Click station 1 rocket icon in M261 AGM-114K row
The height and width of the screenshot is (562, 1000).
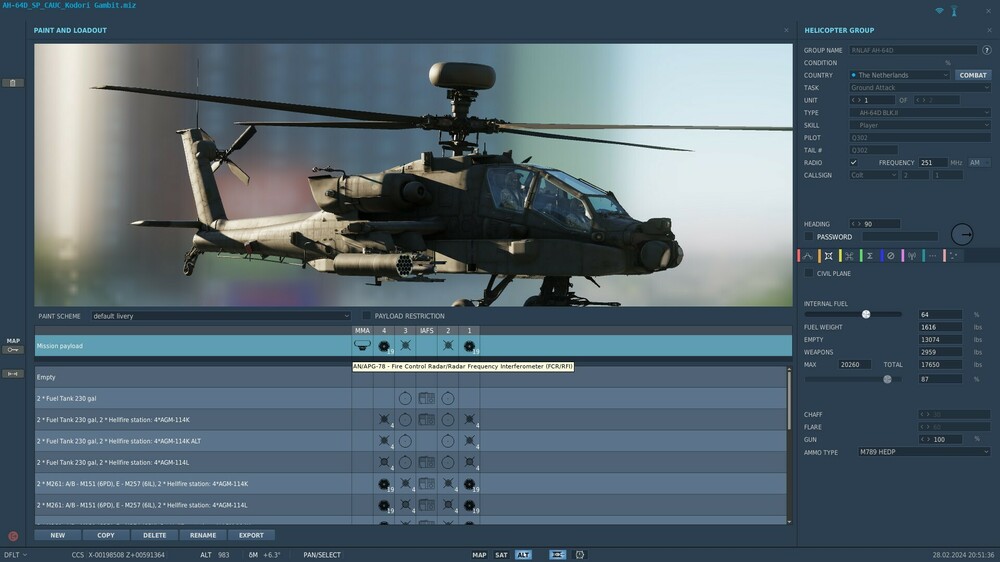(469, 484)
